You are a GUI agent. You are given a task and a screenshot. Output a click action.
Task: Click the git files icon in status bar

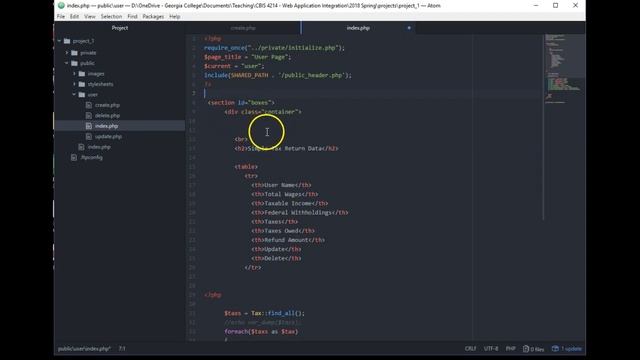(x=526, y=349)
